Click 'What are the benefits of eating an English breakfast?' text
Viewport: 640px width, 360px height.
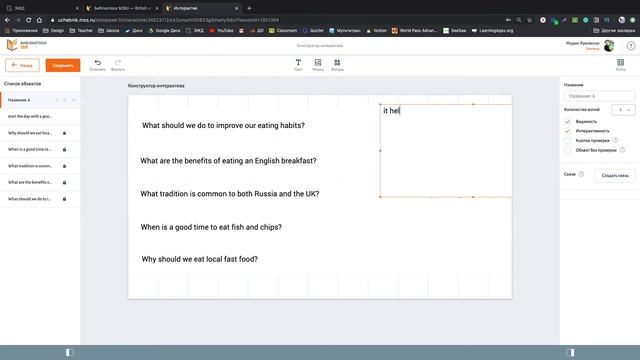pyautogui.click(x=228, y=161)
